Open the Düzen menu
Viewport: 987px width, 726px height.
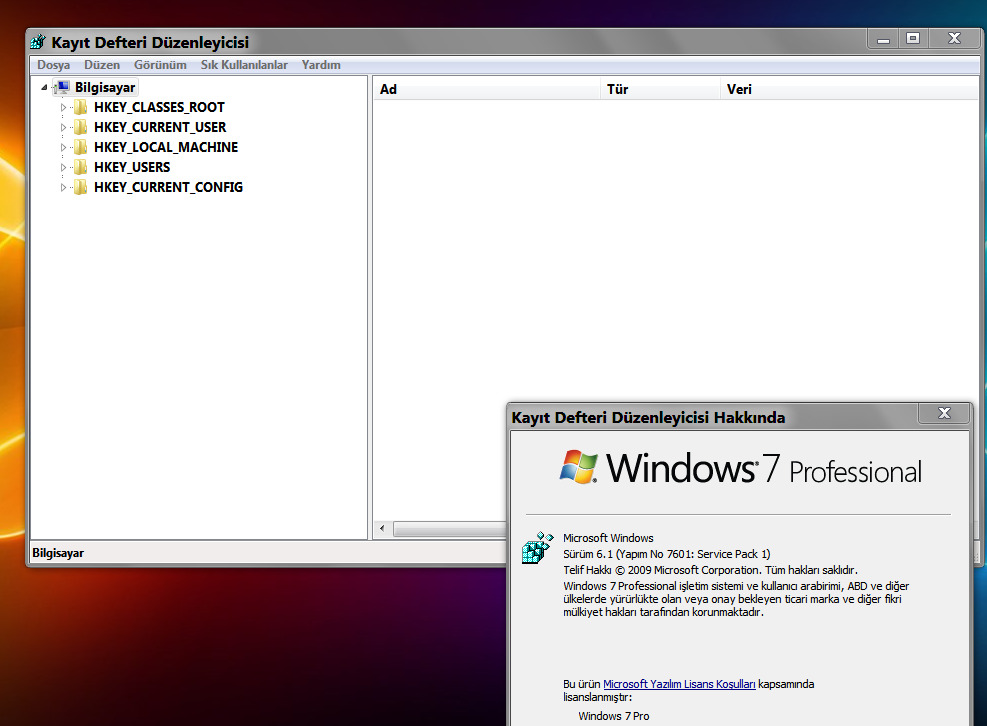coord(102,65)
